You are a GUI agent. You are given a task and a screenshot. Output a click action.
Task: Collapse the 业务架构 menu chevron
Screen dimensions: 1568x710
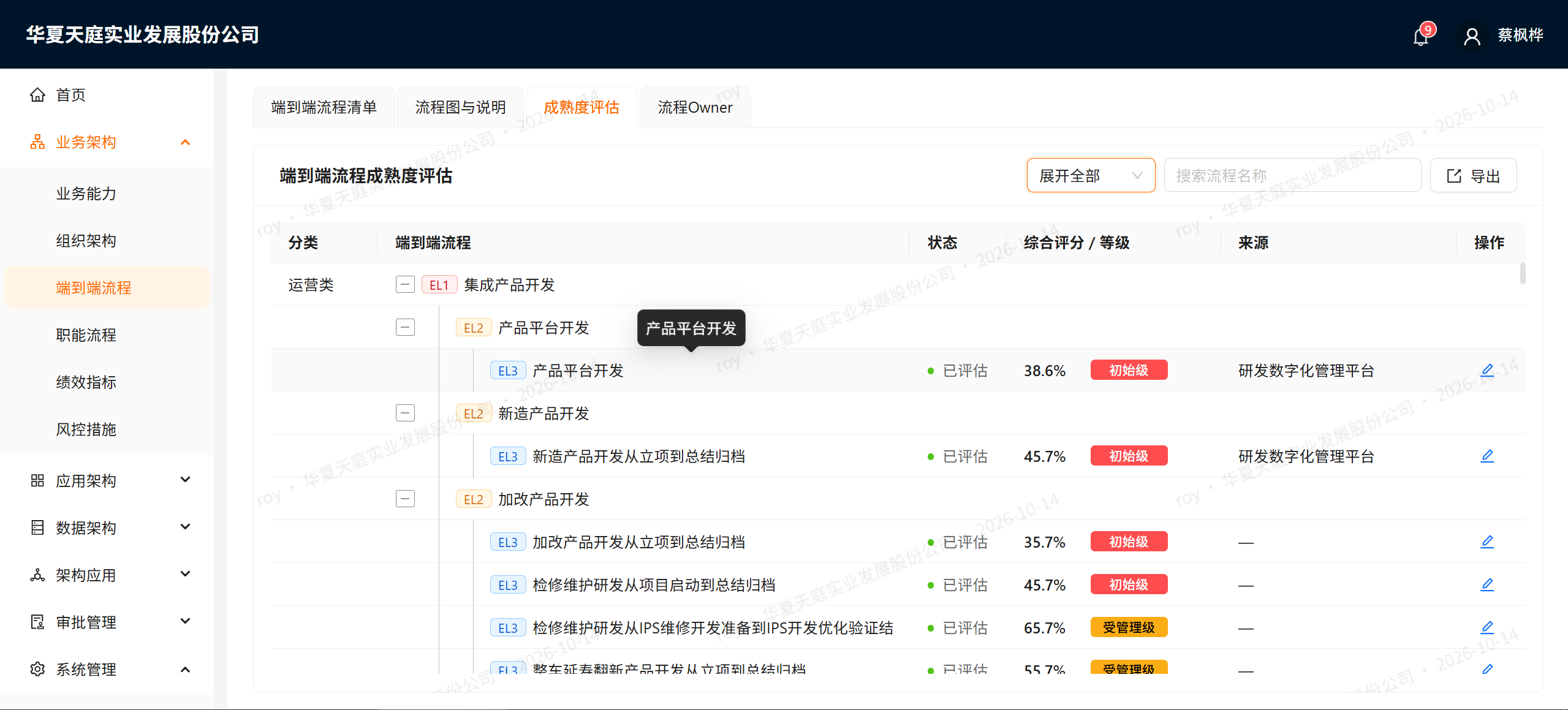186,142
